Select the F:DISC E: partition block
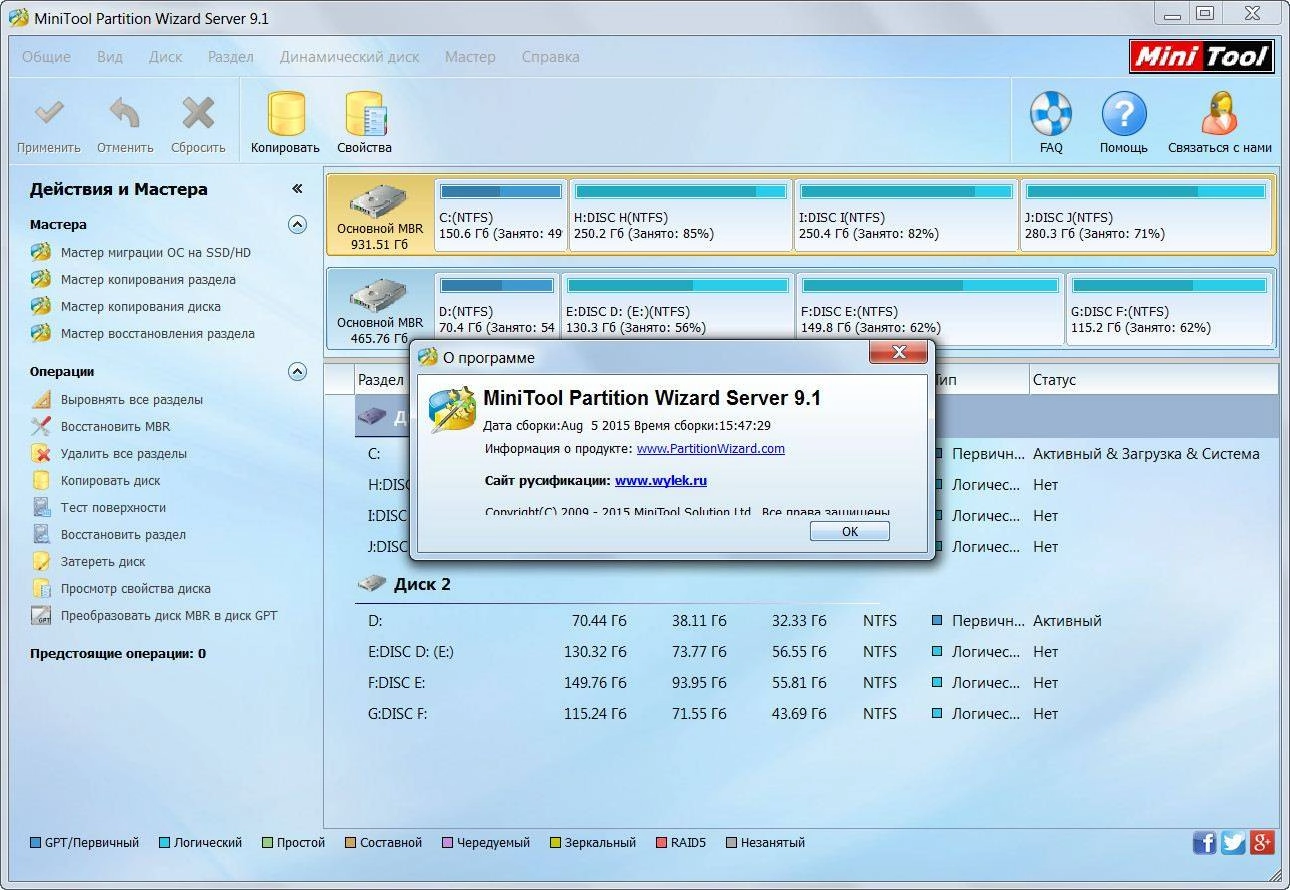The image size is (1290, 890). tap(931, 309)
